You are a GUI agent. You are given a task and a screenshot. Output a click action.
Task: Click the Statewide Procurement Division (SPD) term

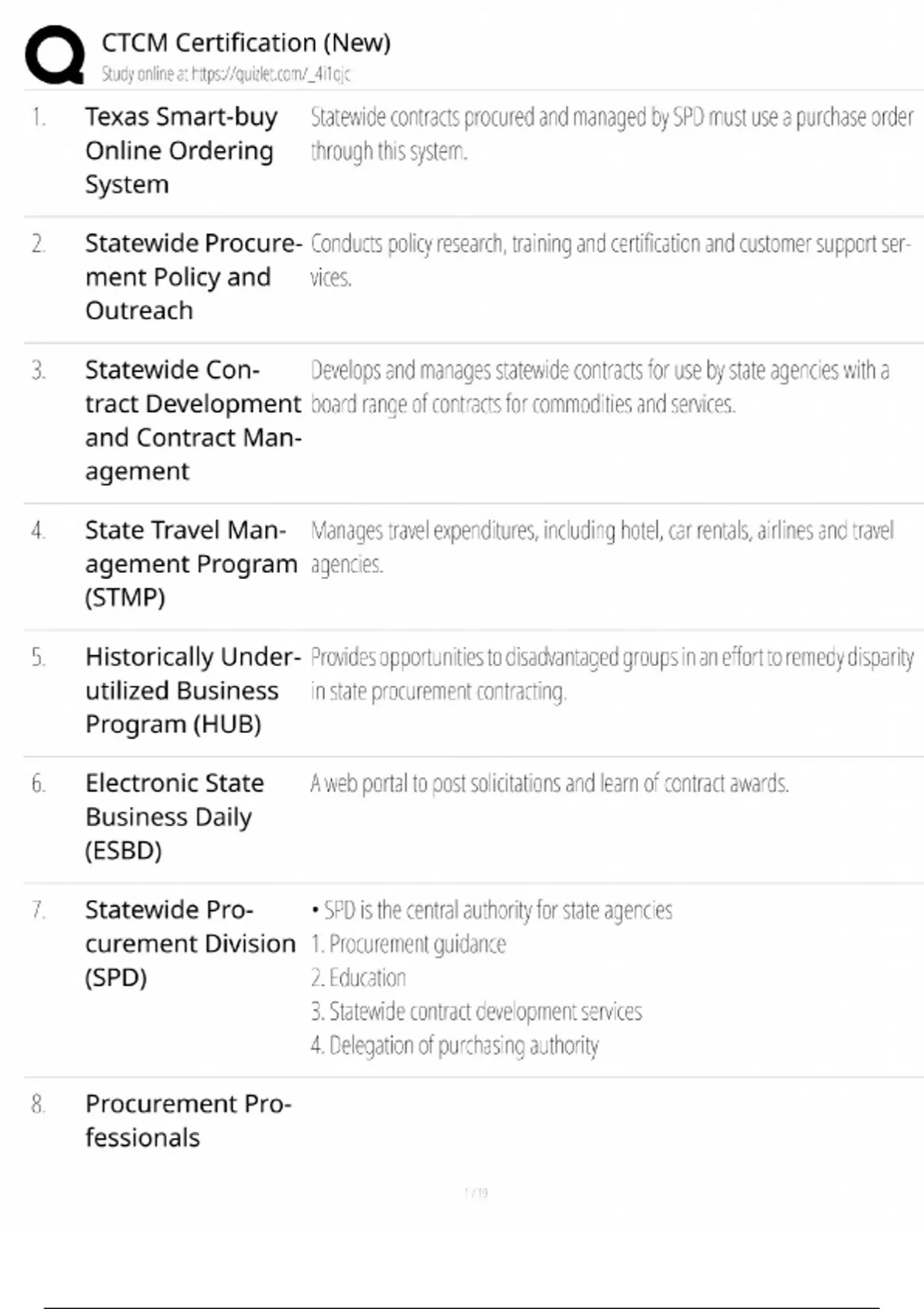pyautogui.click(x=189, y=943)
